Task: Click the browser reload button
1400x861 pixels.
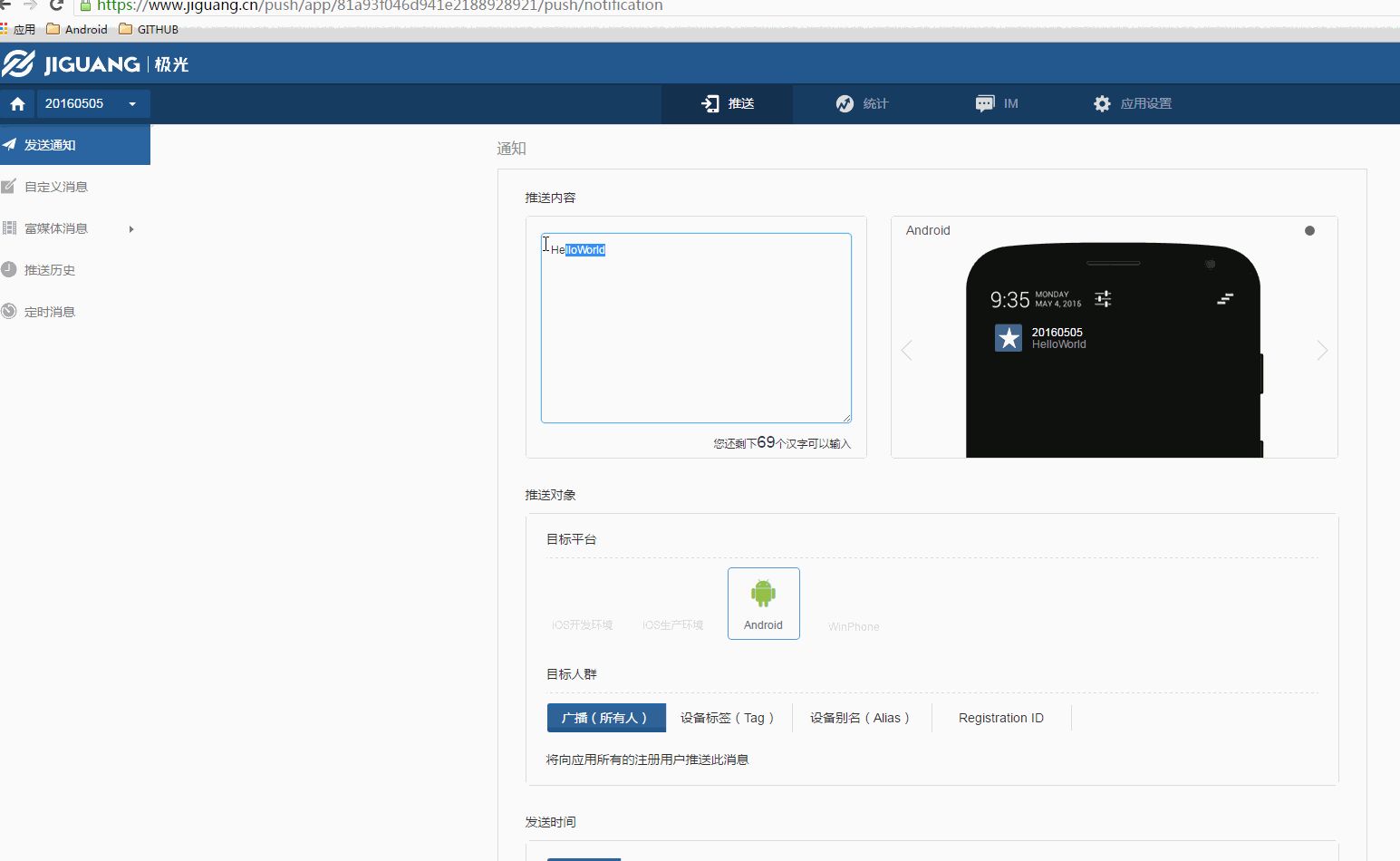Action: click(56, 5)
